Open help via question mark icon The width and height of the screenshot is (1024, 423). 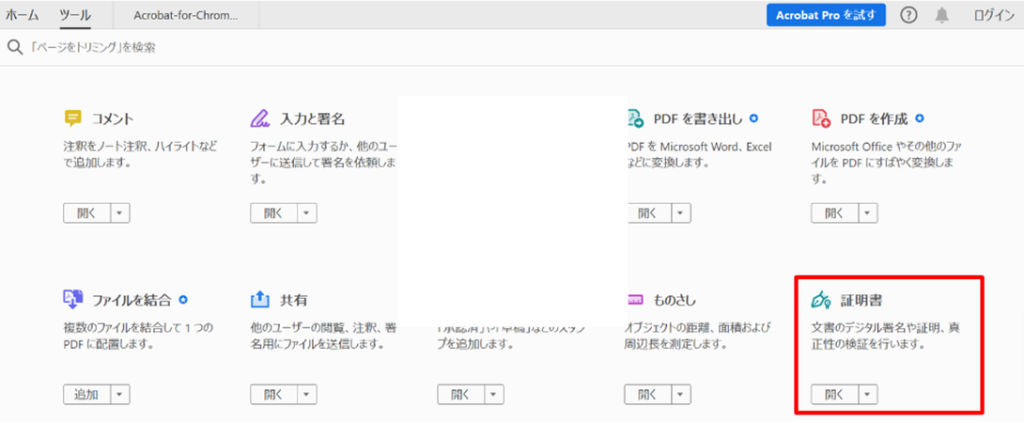click(x=908, y=15)
